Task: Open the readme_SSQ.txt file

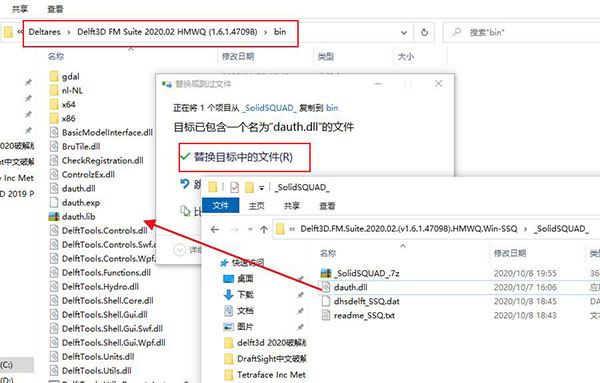Action: tap(358, 316)
